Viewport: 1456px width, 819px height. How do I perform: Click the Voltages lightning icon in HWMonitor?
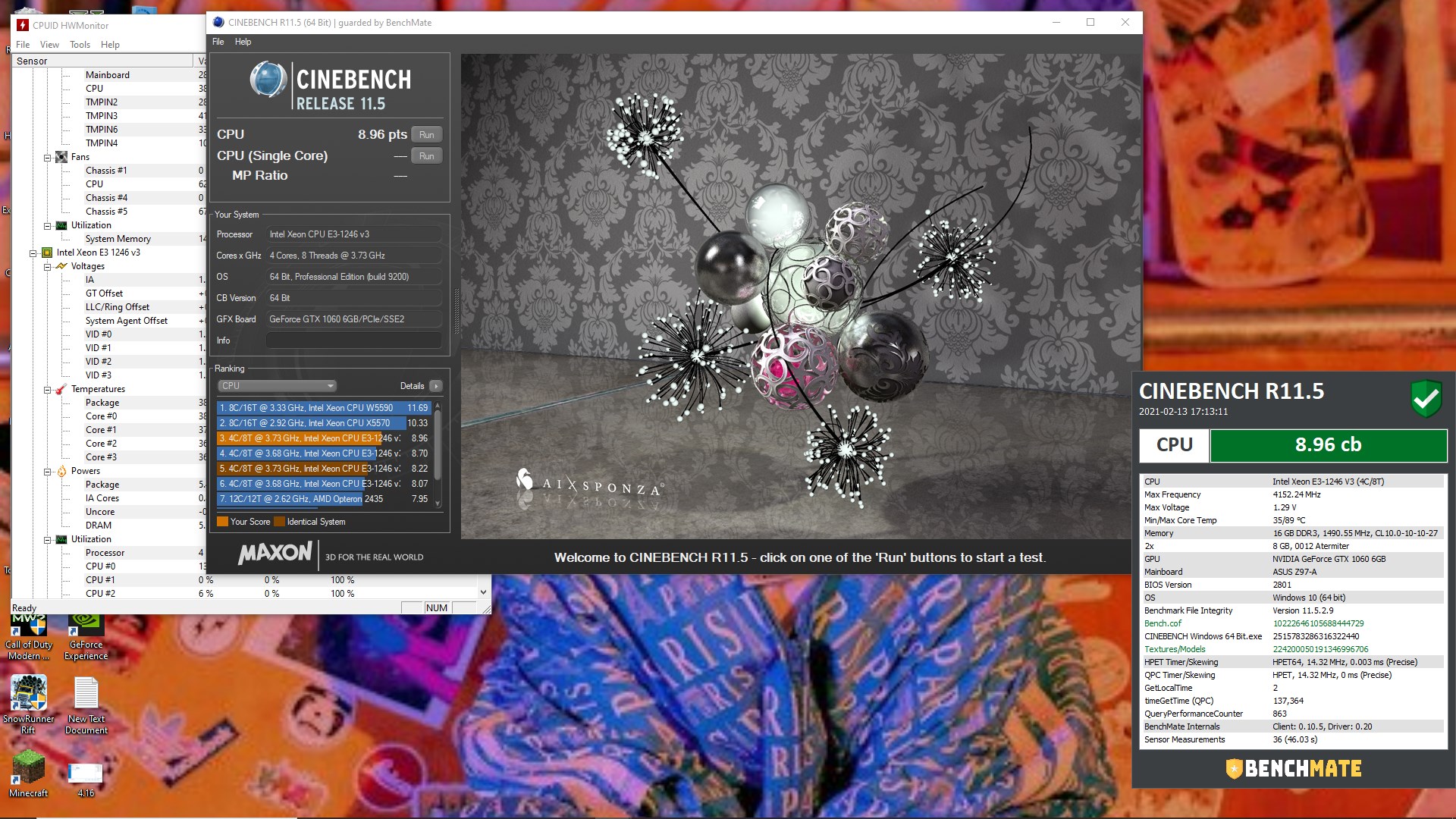pyautogui.click(x=61, y=266)
